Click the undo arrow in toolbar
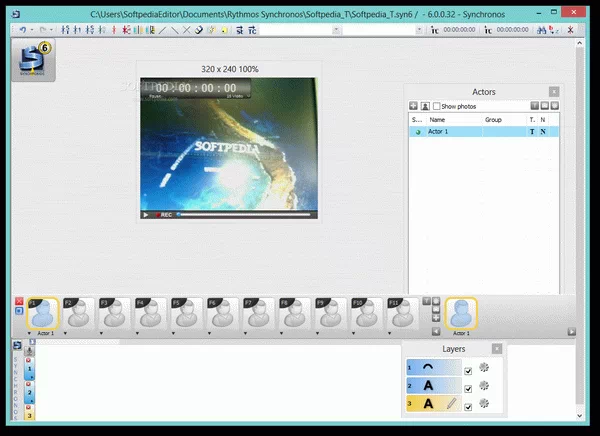 (x=22, y=30)
